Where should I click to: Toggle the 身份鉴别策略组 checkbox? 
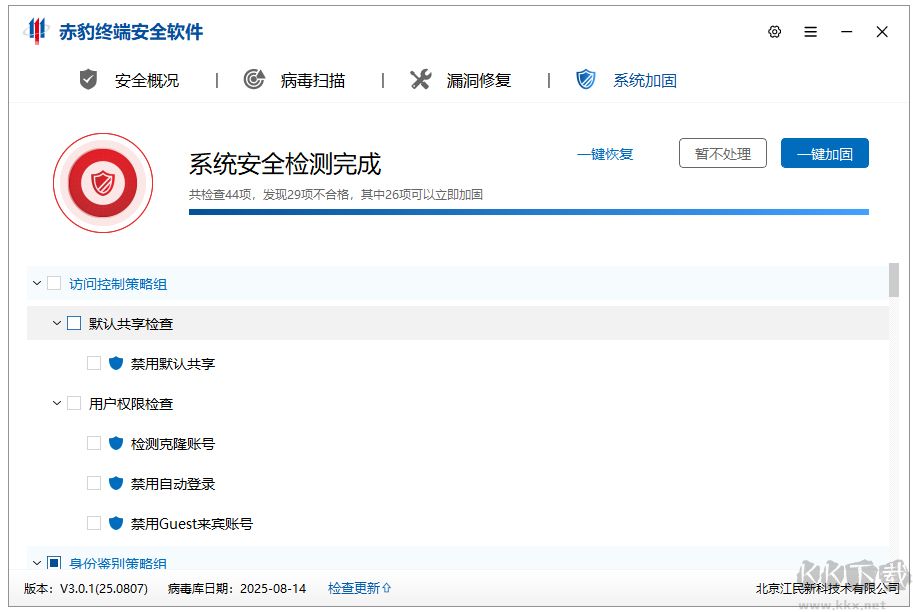tap(54, 562)
